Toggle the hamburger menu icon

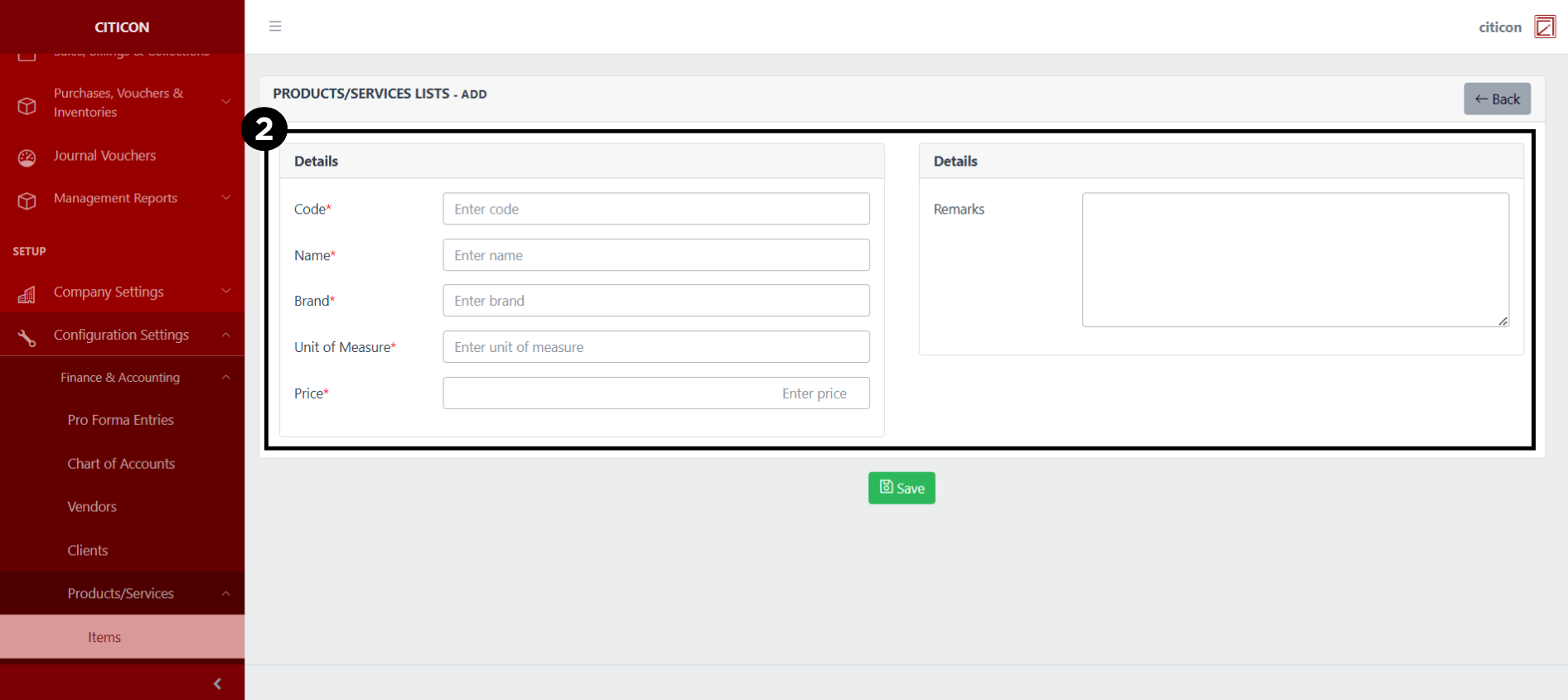click(275, 27)
